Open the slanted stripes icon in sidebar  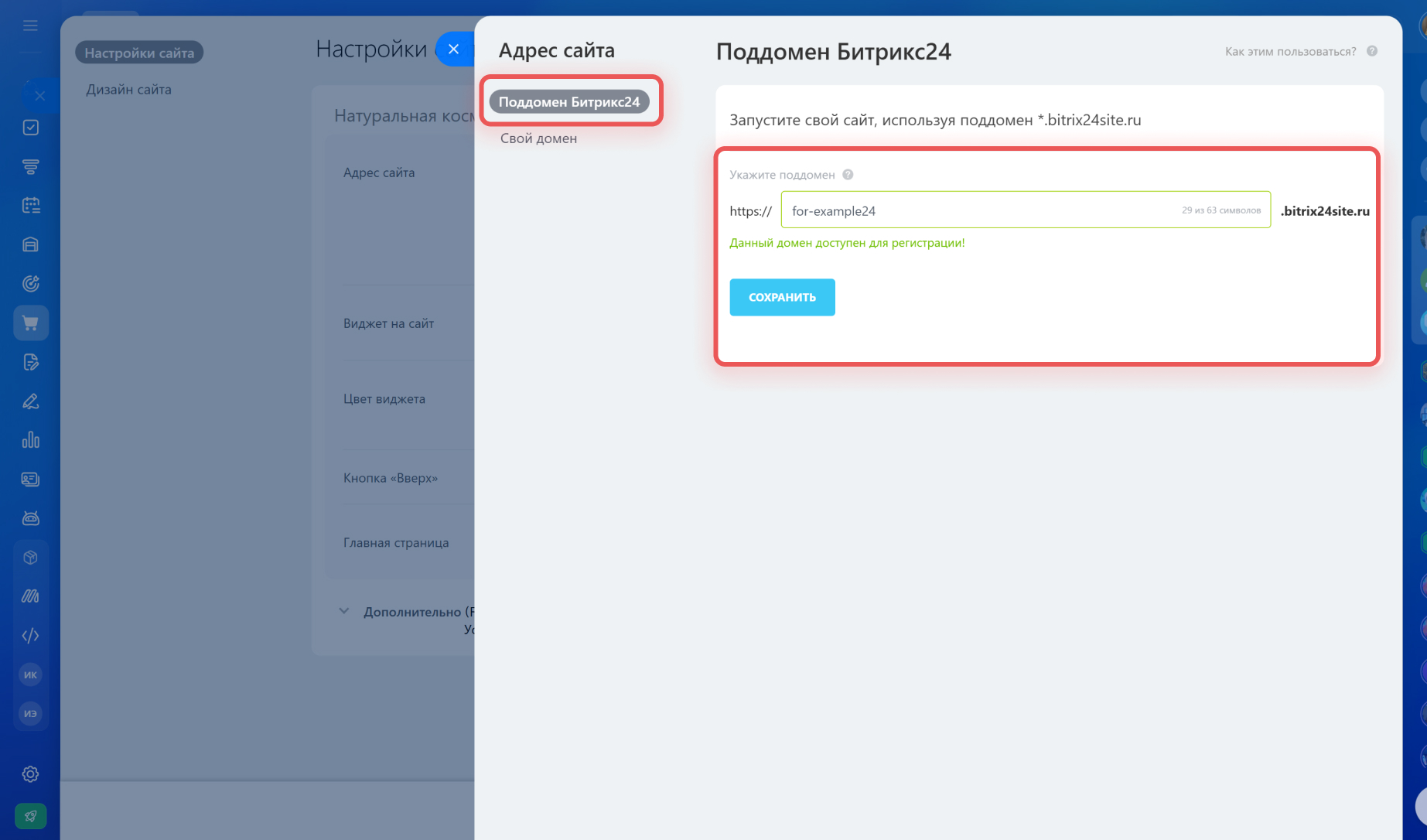point(31,596)
